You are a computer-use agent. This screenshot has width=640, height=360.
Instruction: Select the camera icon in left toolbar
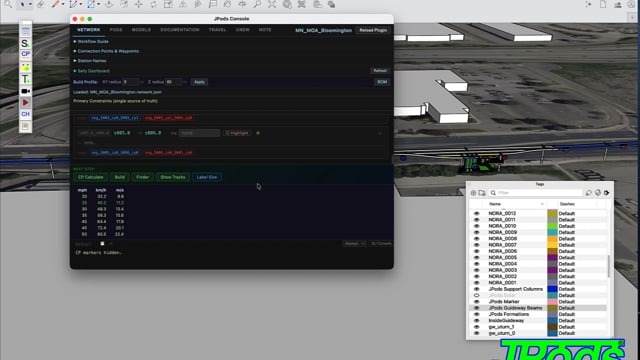point(25,91)
